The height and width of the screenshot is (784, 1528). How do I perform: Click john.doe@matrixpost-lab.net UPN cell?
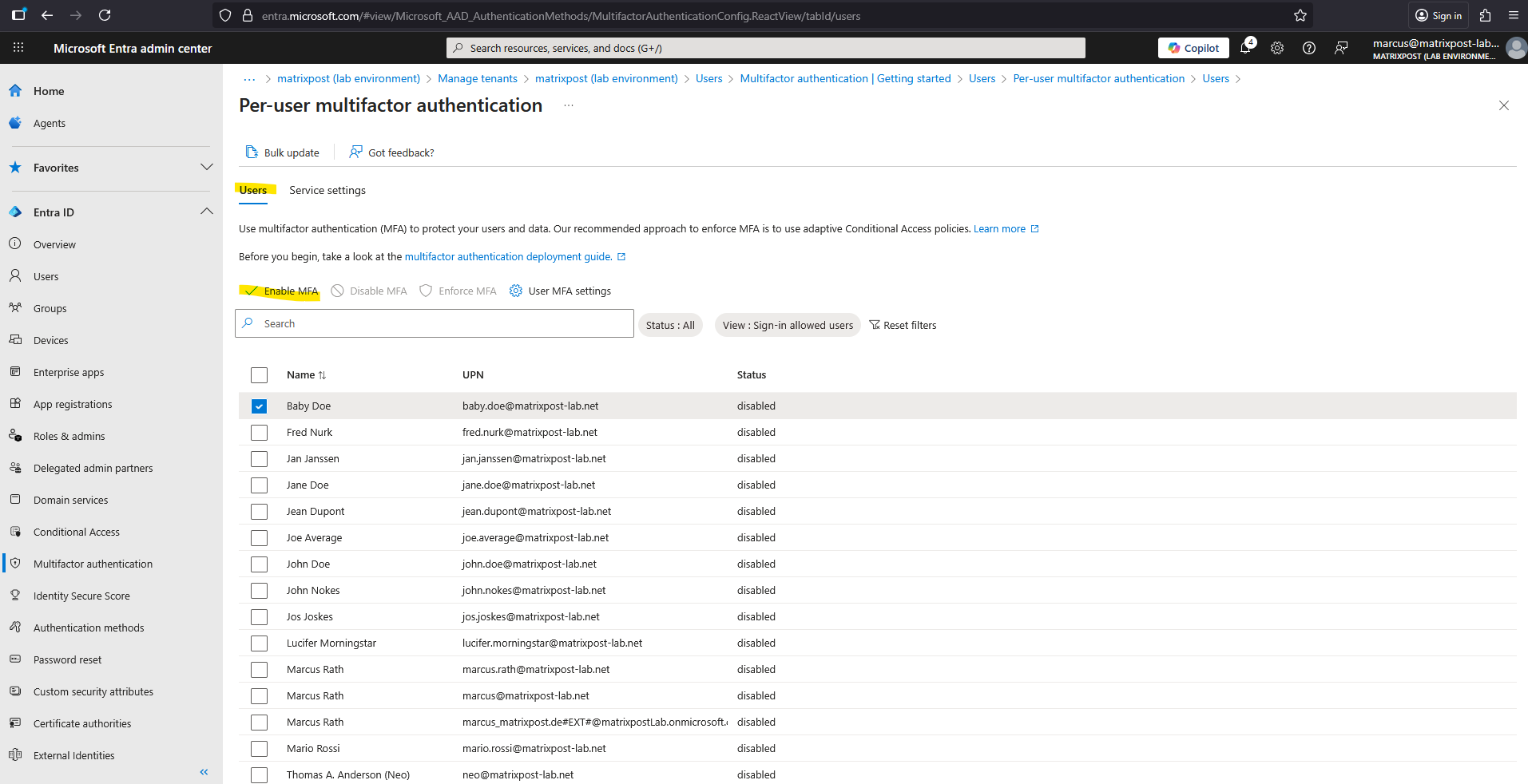click(530, 564)
